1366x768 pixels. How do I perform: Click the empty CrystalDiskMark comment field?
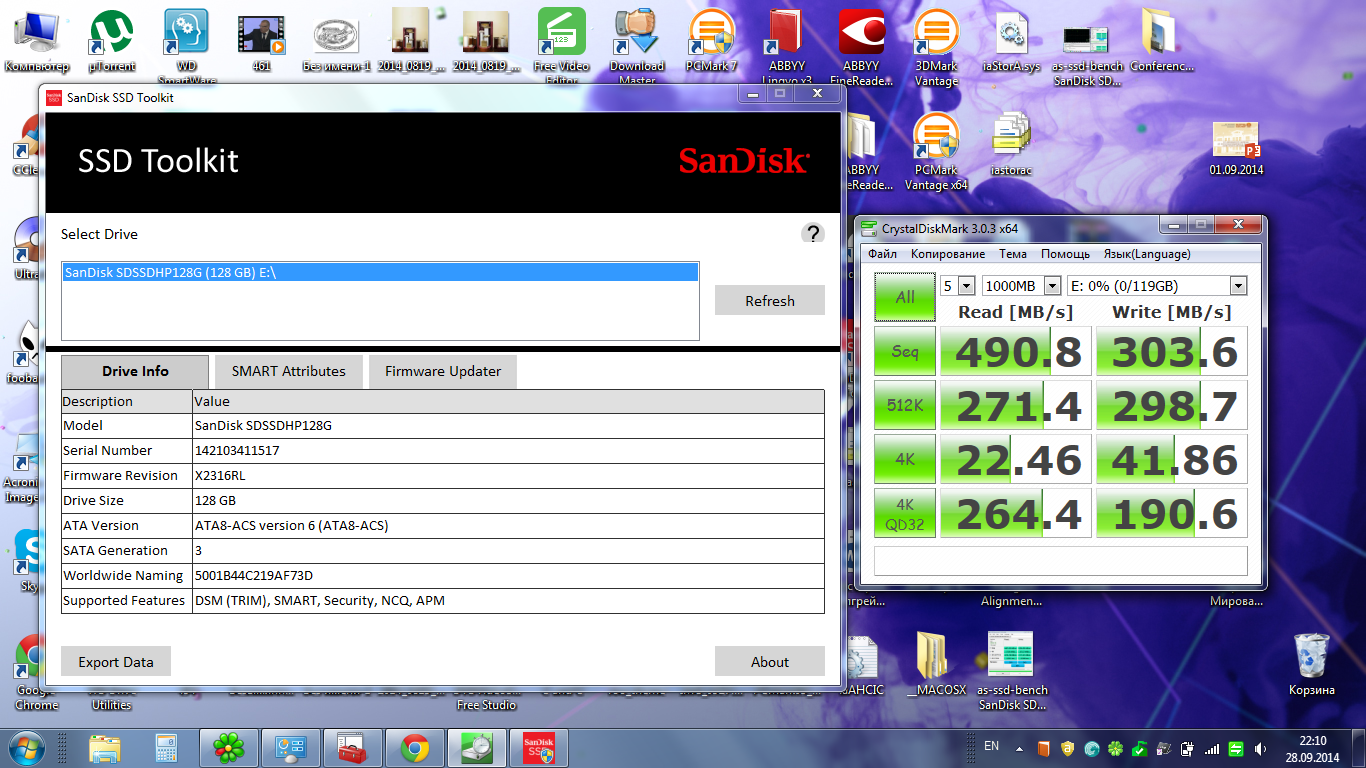point(1061,561)
